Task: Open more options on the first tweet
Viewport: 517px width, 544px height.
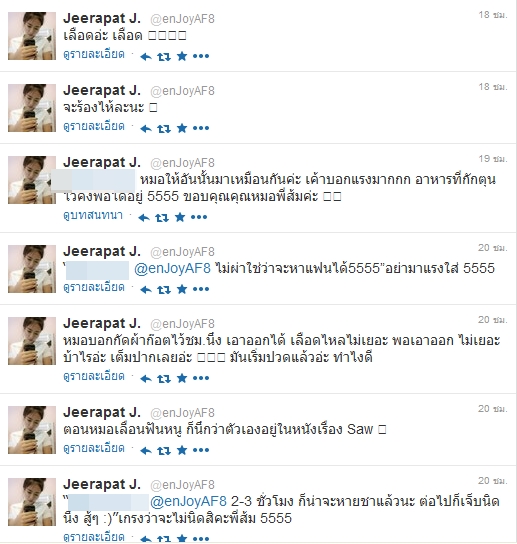Action: click(201, 56)
